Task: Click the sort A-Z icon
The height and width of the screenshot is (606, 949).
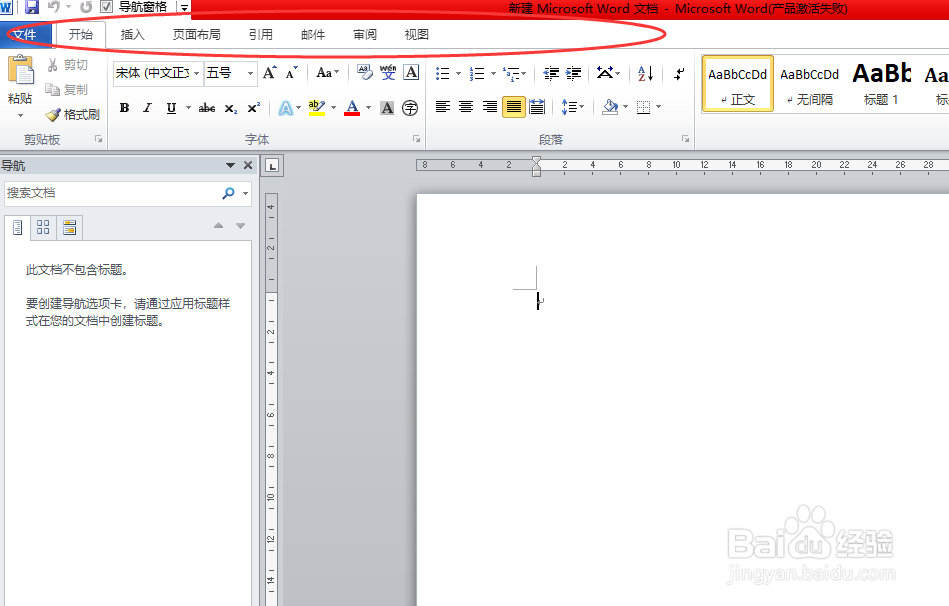Action: [645, 74]
